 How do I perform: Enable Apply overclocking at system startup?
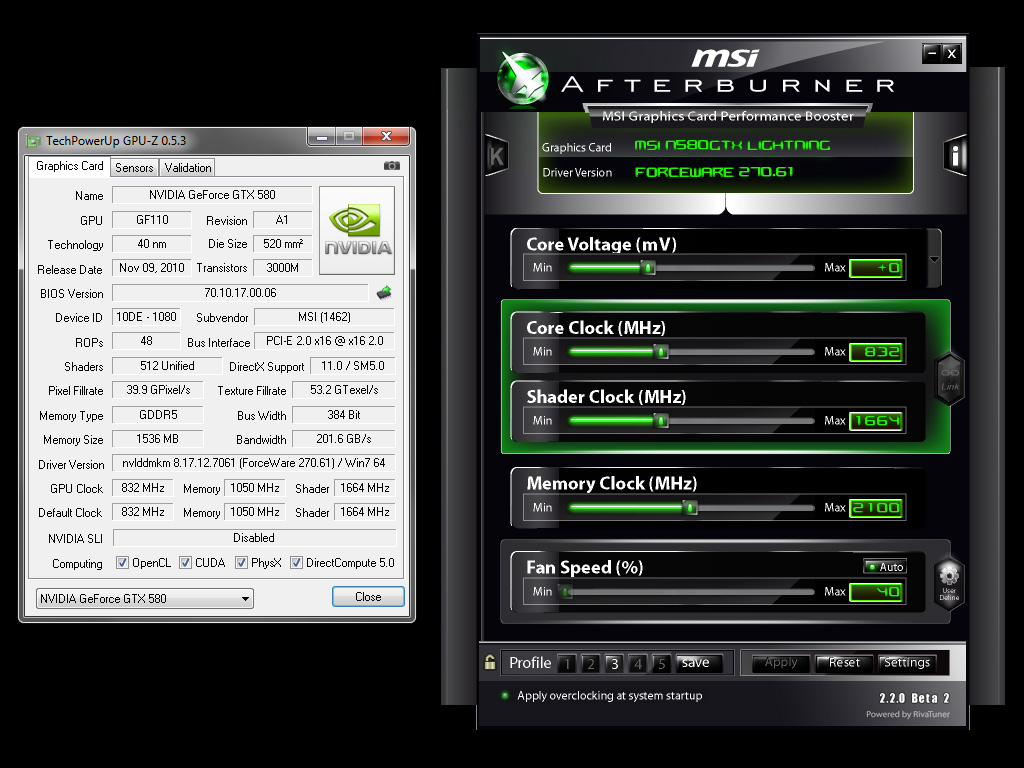point(505,696)
